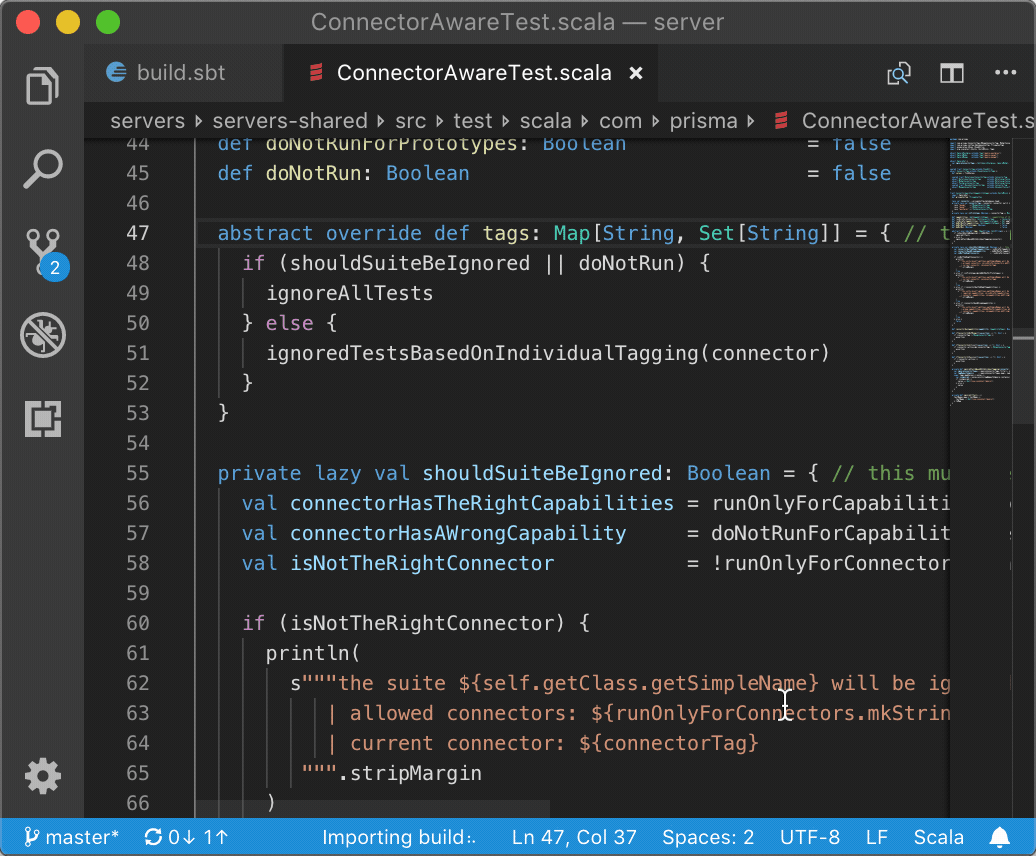Change indentation via Spaces: 2
Image resolution: width=1036 pixels, height=856 pixels.
pos(708,837)
